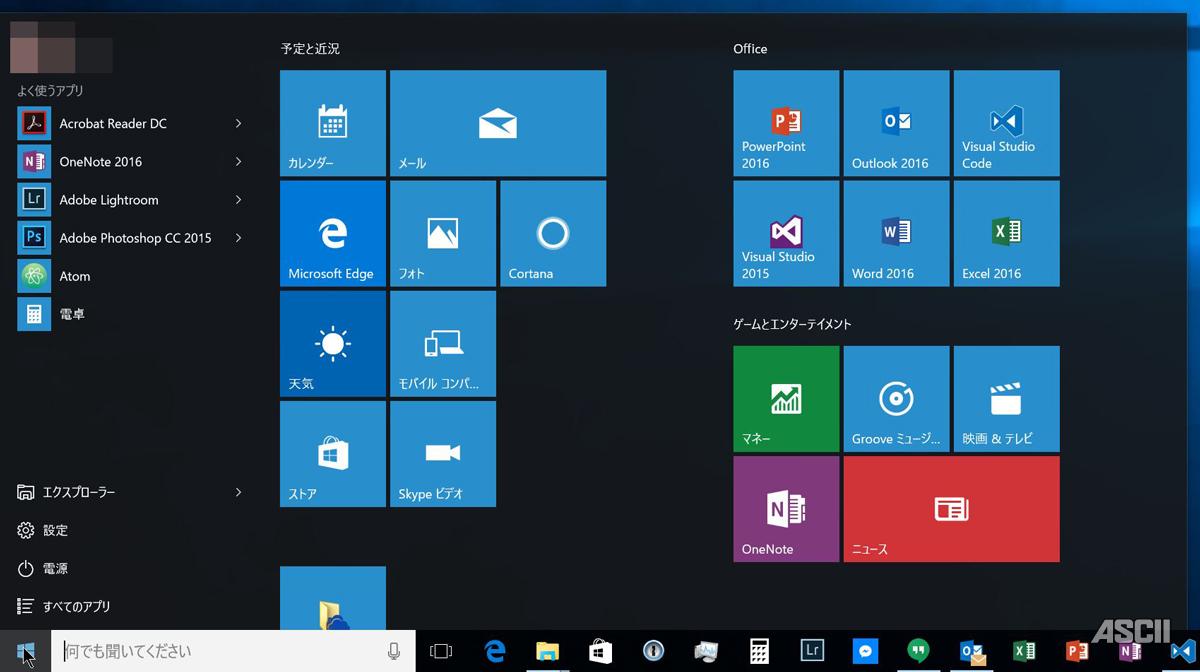1200x672 pixels.
Task: Launch the Outlook 2016 tile
Action: pyautogui.click(x=896, y=123)
